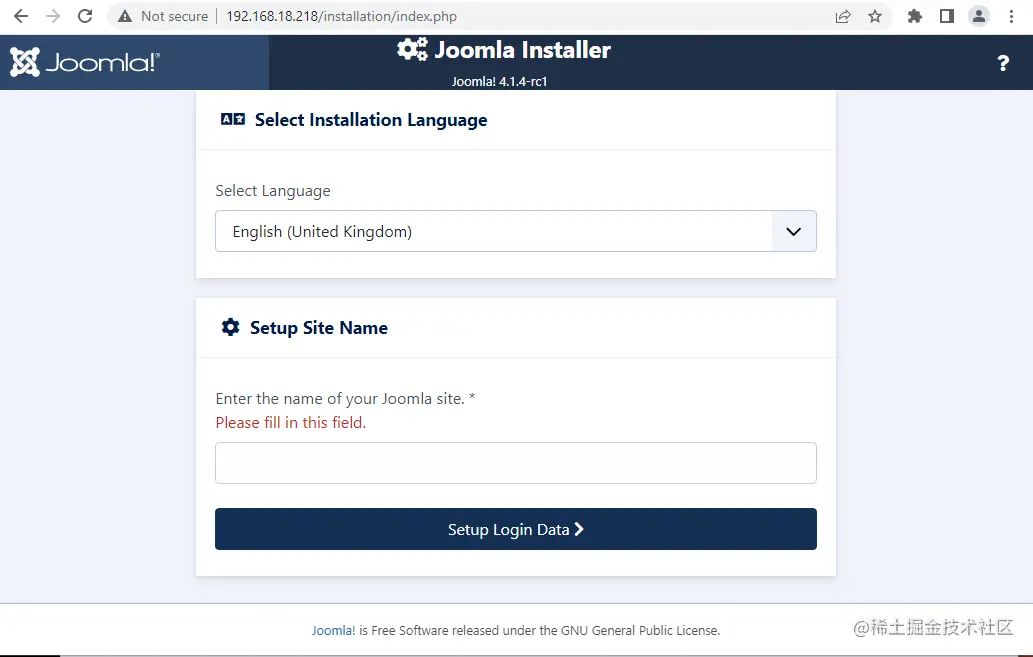
Task: Click the GNU General Public License text
Action: click(x=638, y=631)
